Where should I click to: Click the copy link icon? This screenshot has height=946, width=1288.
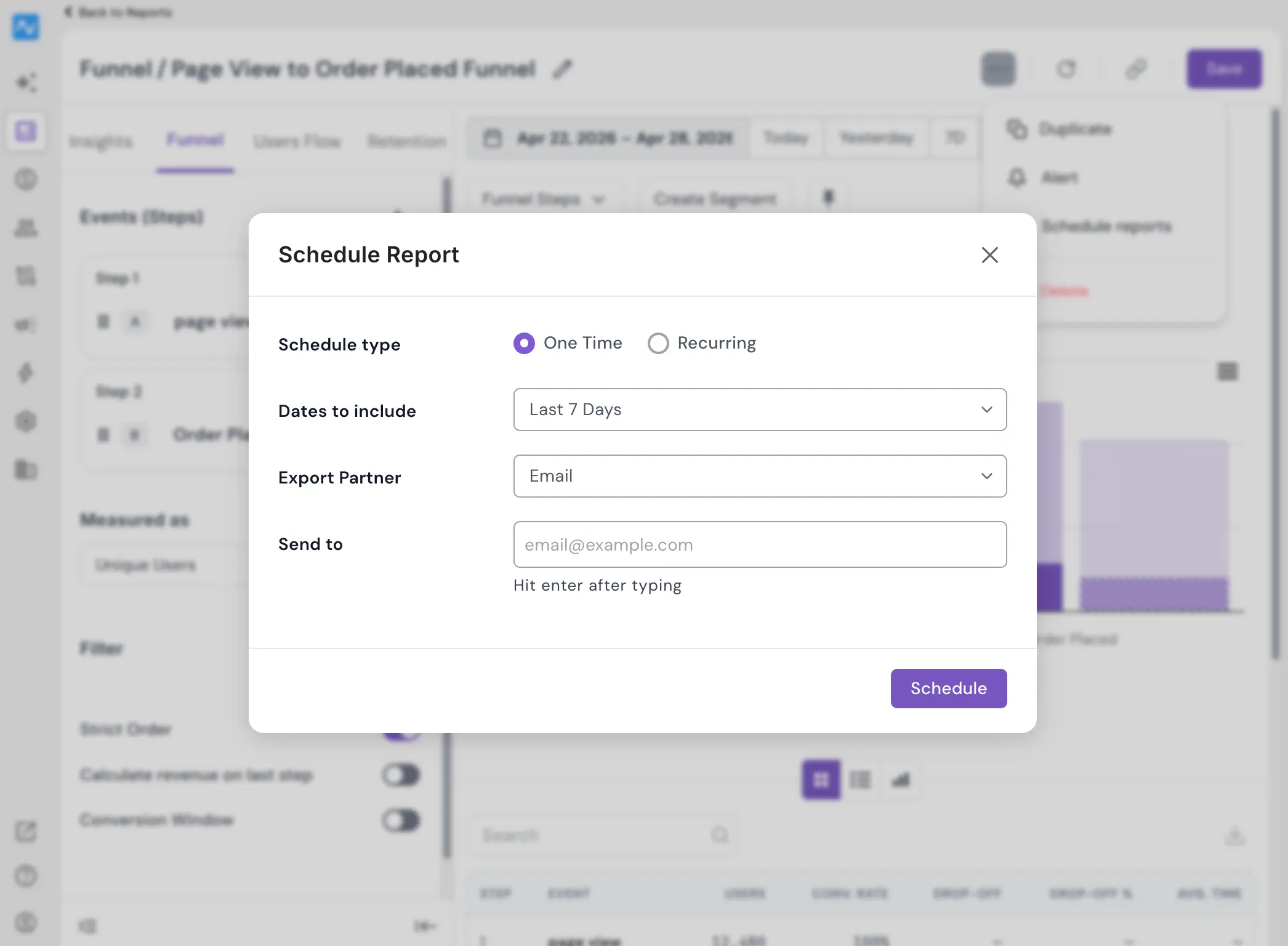1136,69
